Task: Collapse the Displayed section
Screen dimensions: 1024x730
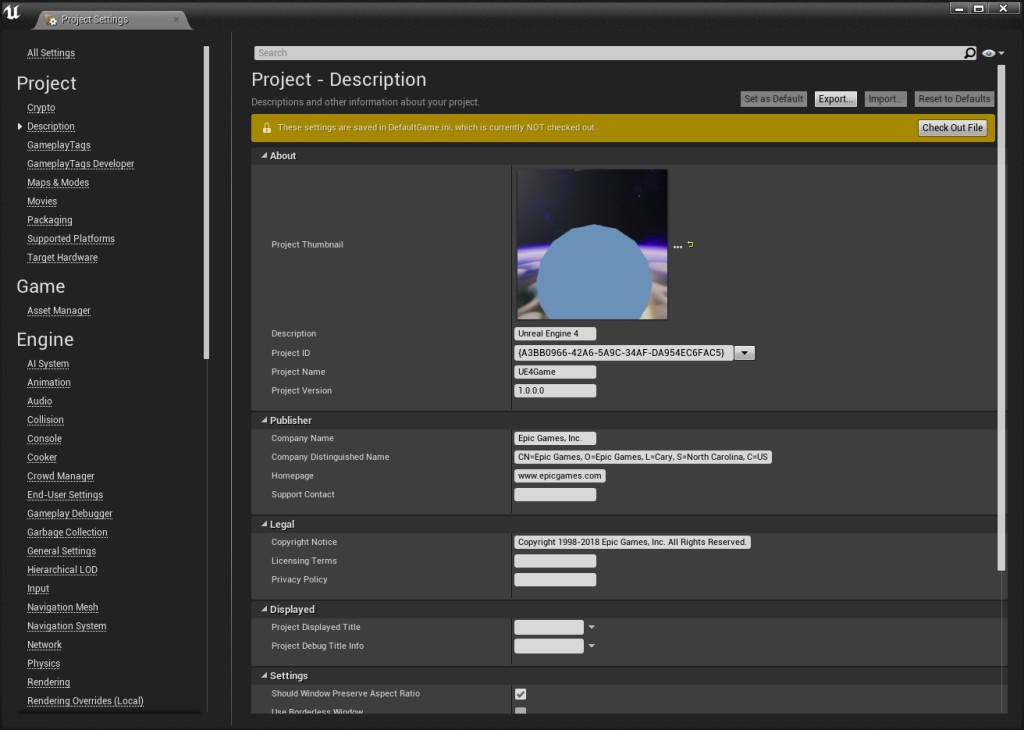Action: [x=264, y=609]
